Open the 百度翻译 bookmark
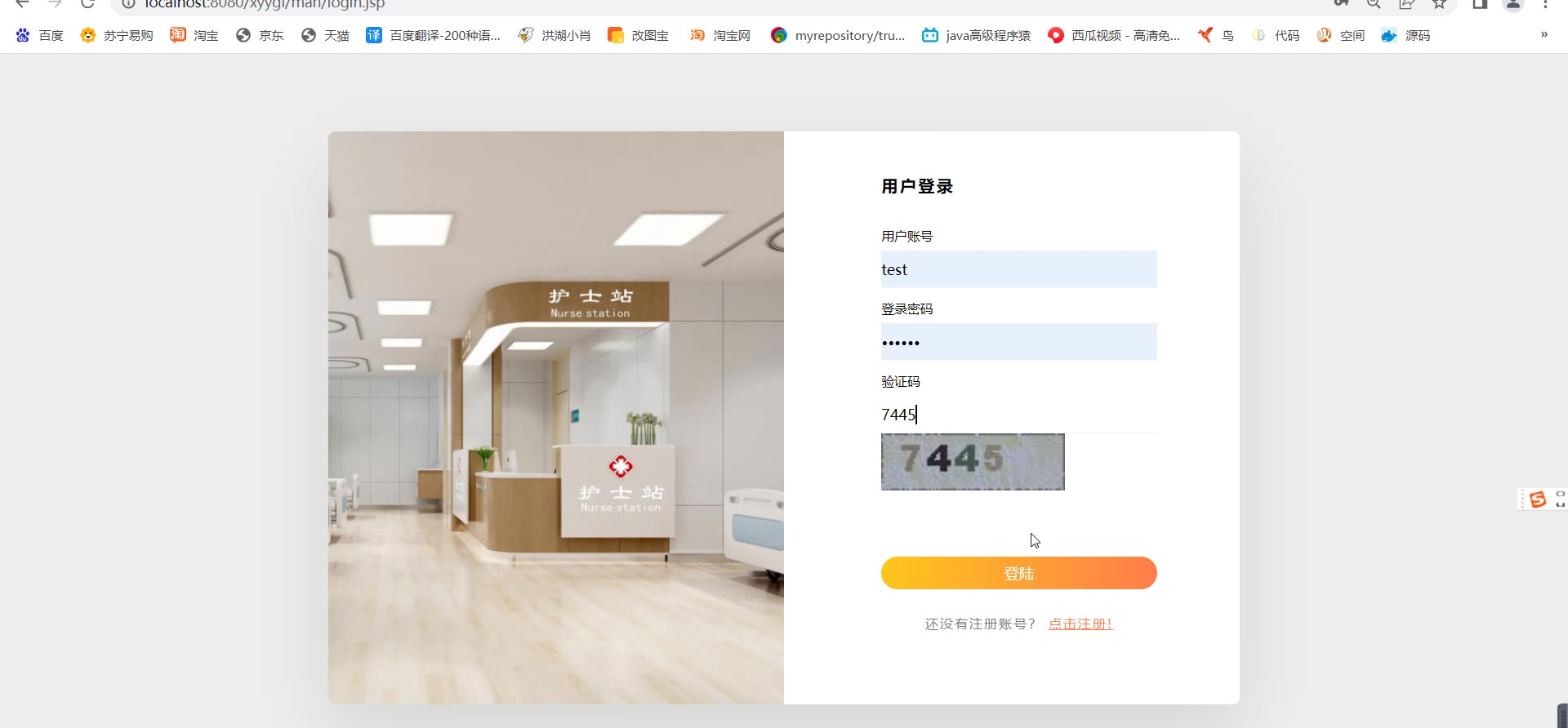The width and height of the screenshot is (1568, 728). pos(433,36)
